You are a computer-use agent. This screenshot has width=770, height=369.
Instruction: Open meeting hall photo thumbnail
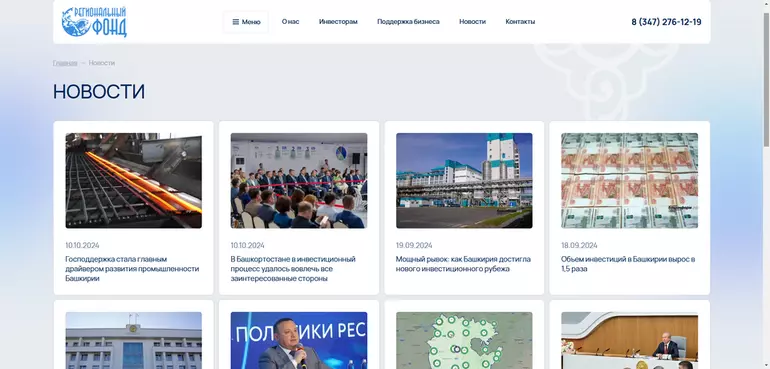point(629,341)
